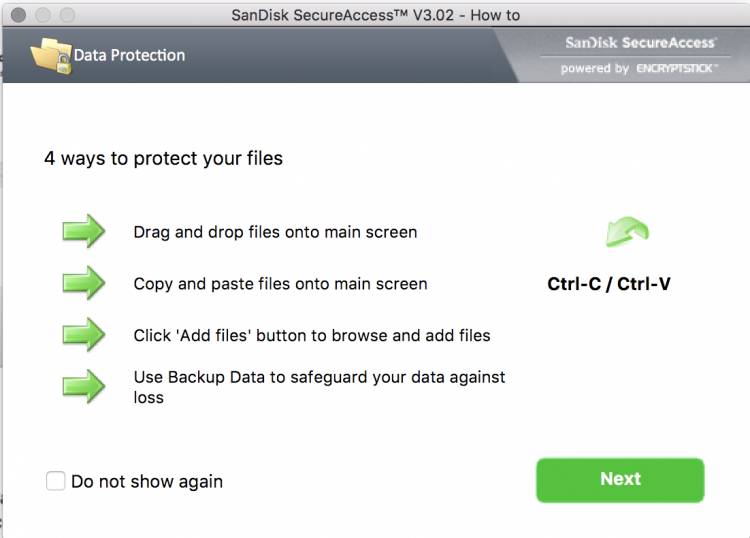The width and height of the screenshot is (750, 538).
Task: Select the Drag and drop files text
Action: click(275, 232)
